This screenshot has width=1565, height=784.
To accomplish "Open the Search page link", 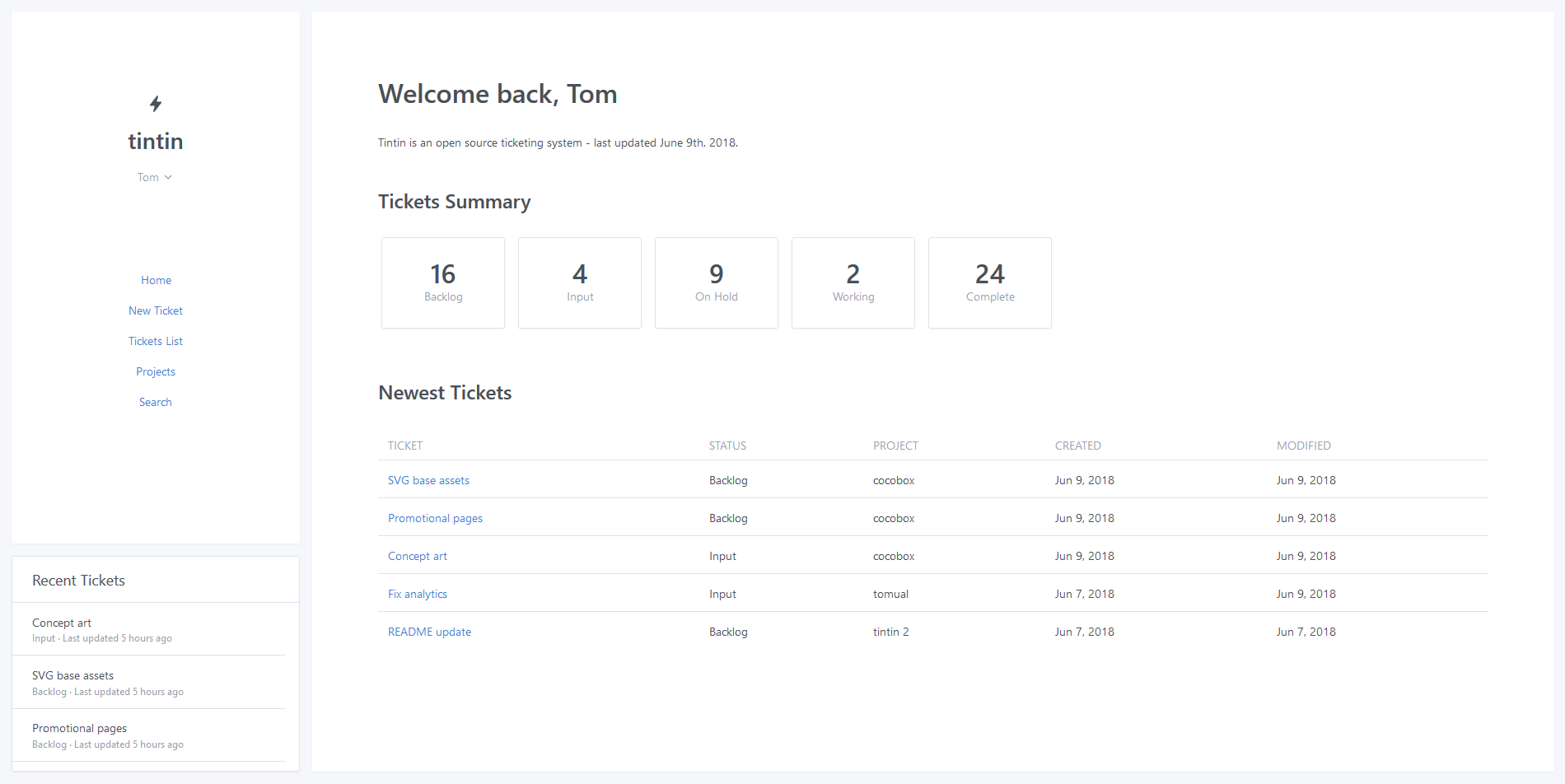I will [156, 402].
